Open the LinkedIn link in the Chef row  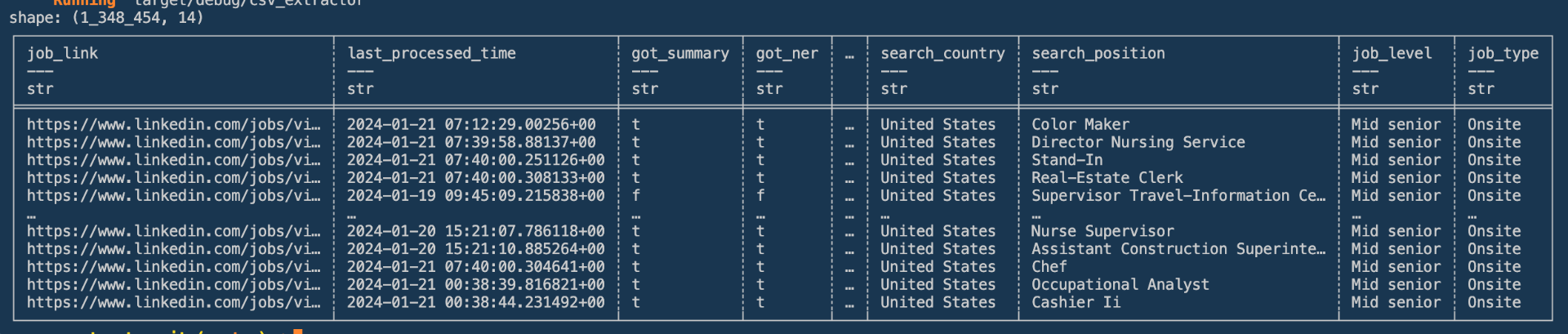(173, 267)
